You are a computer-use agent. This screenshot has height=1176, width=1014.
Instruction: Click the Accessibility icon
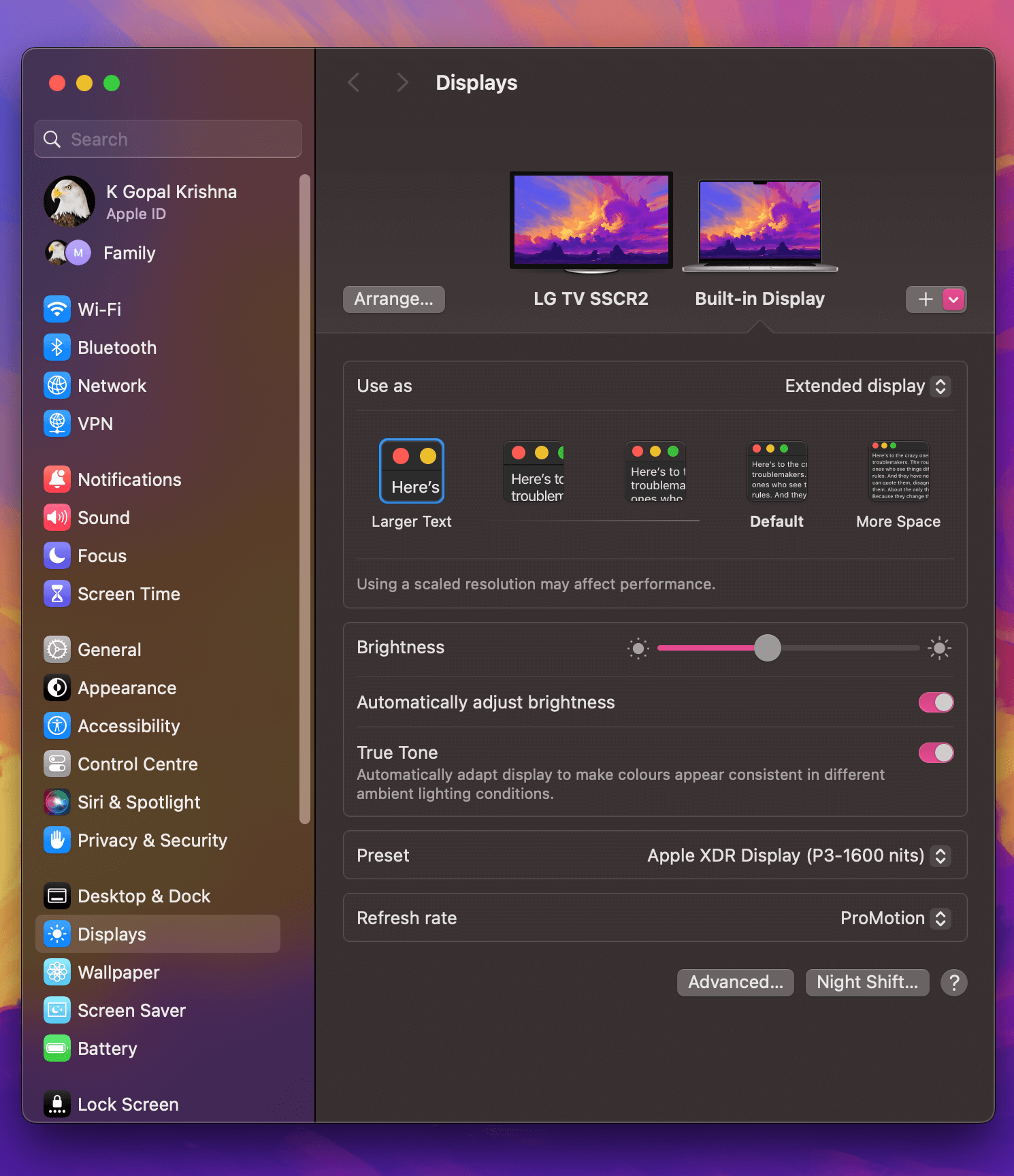click(57, 726)
